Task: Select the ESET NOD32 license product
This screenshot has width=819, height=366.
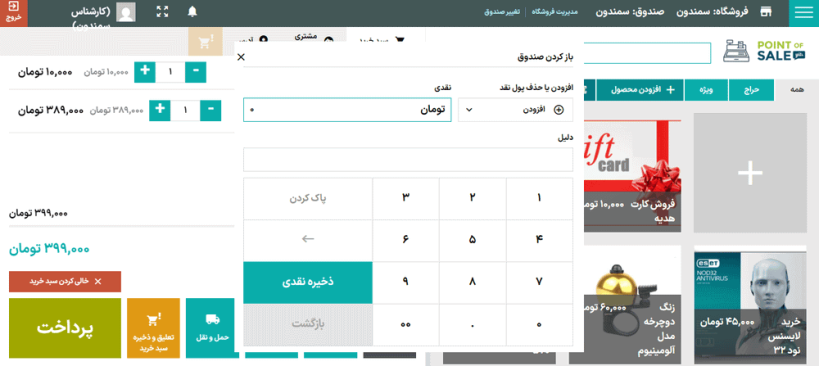Action: coord(751,304)
